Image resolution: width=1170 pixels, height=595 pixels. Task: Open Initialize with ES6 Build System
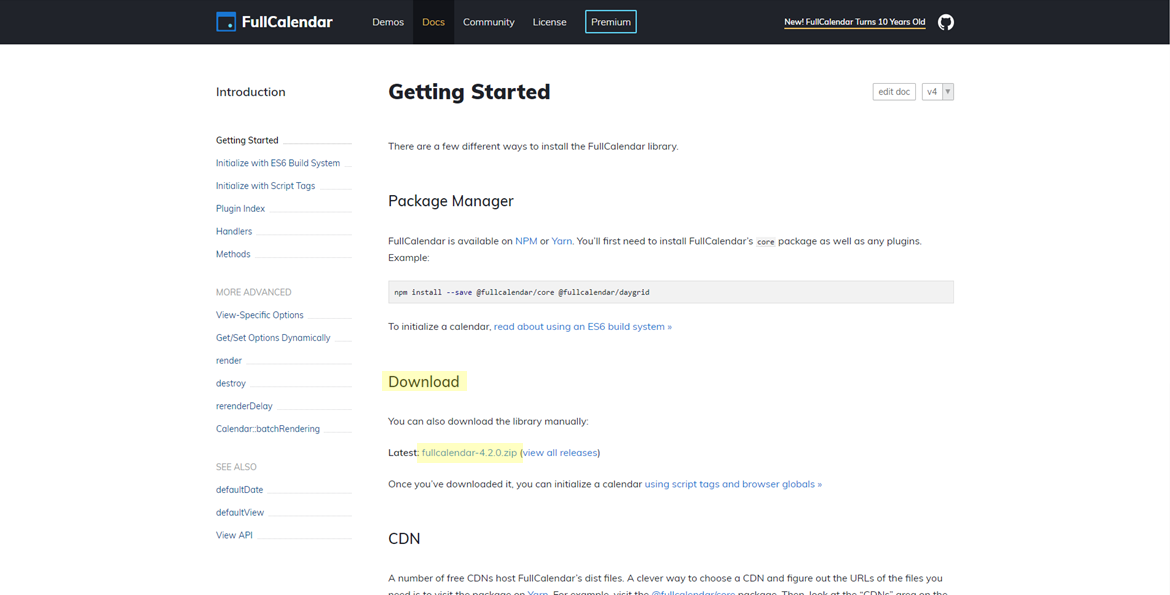tap(278, 163)
